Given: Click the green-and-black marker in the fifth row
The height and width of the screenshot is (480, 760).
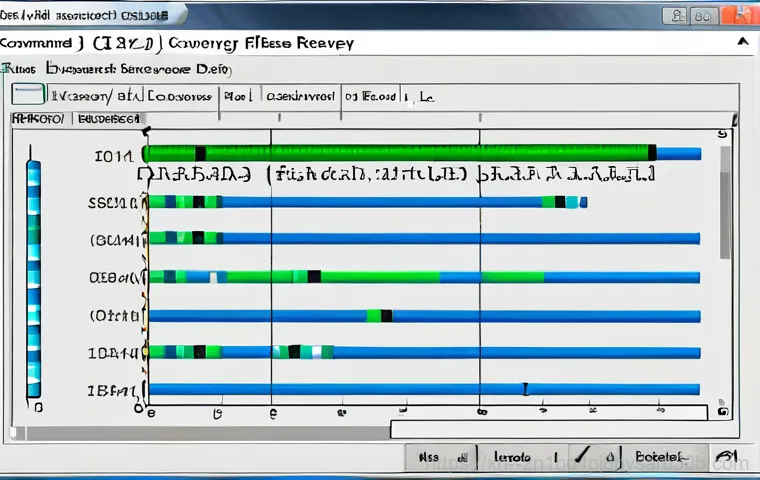Looking at the screenshot, I should (x=380, y=316).
